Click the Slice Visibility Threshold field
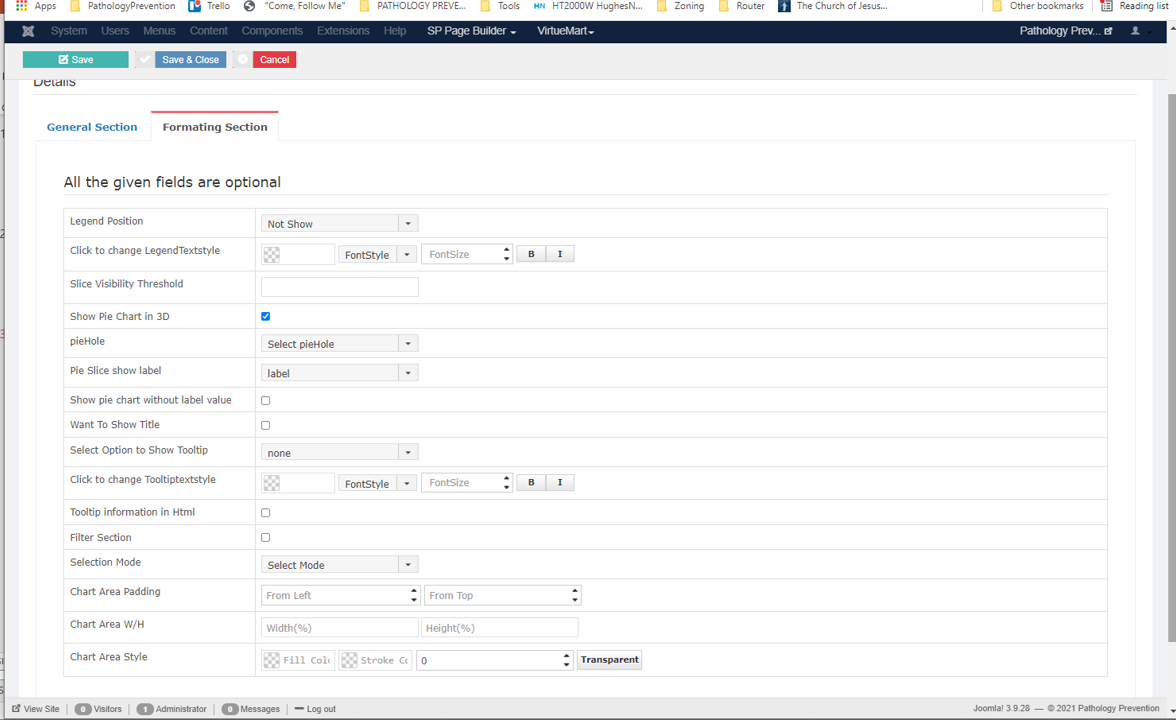Image resolution: width=1176 pixels, height=720 pixels. point(339,287)
